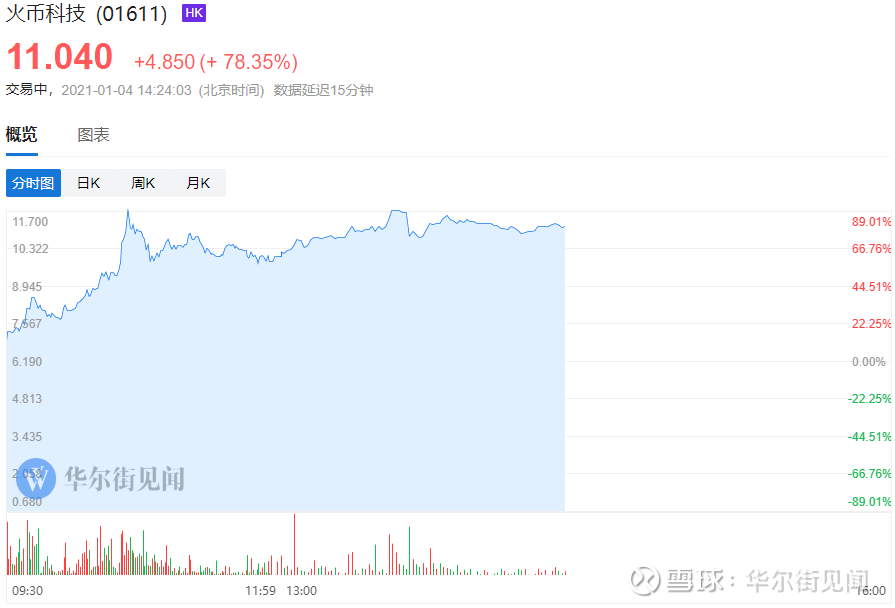This screenshot has width=895, height=608.
Task: Click the price 11.040 display
Action: point(58,58)
